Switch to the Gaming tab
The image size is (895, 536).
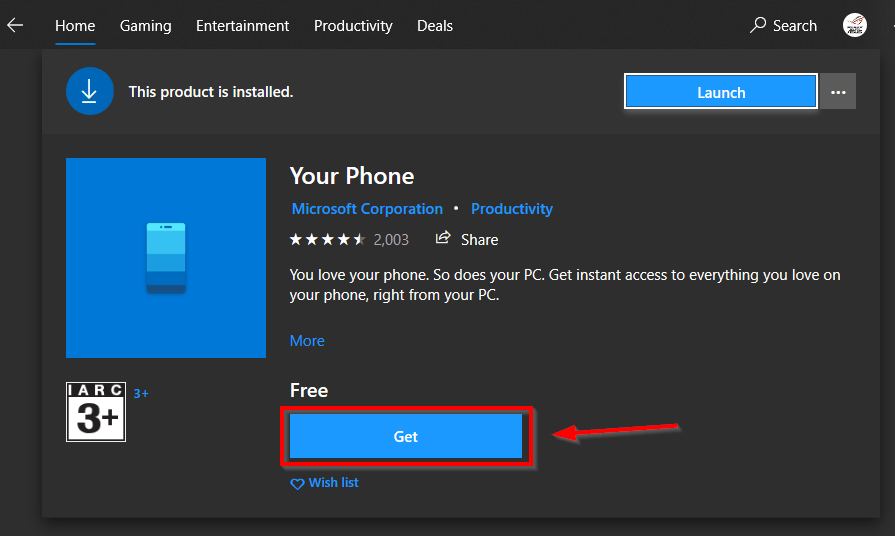pyautogui.click(x=146, y=26)
